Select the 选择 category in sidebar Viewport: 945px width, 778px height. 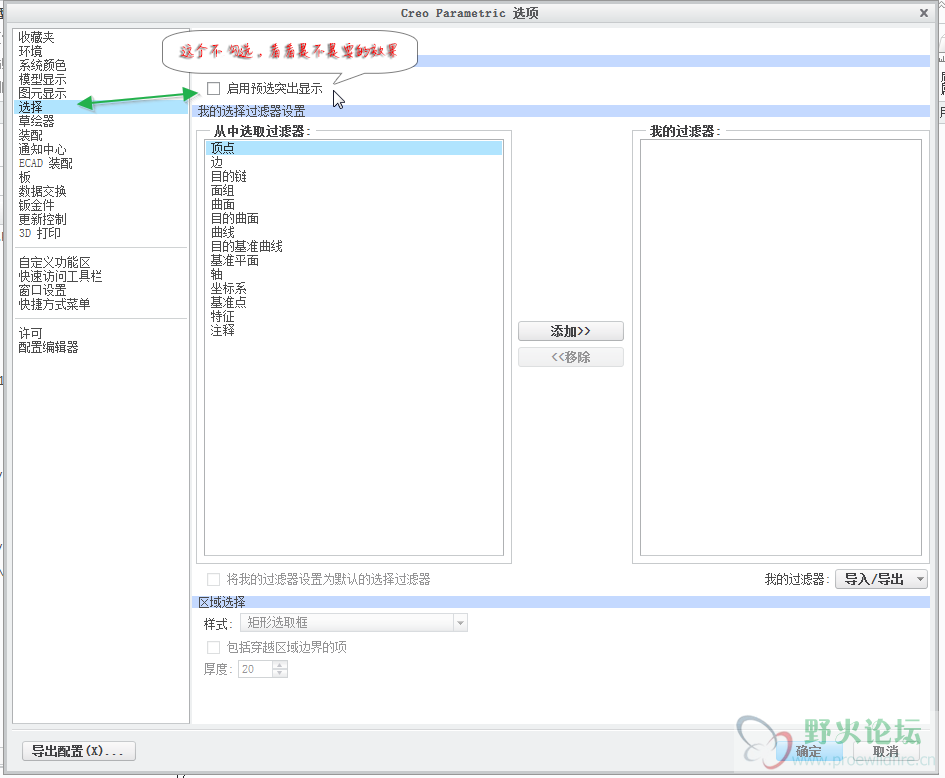tap(101, 107)
